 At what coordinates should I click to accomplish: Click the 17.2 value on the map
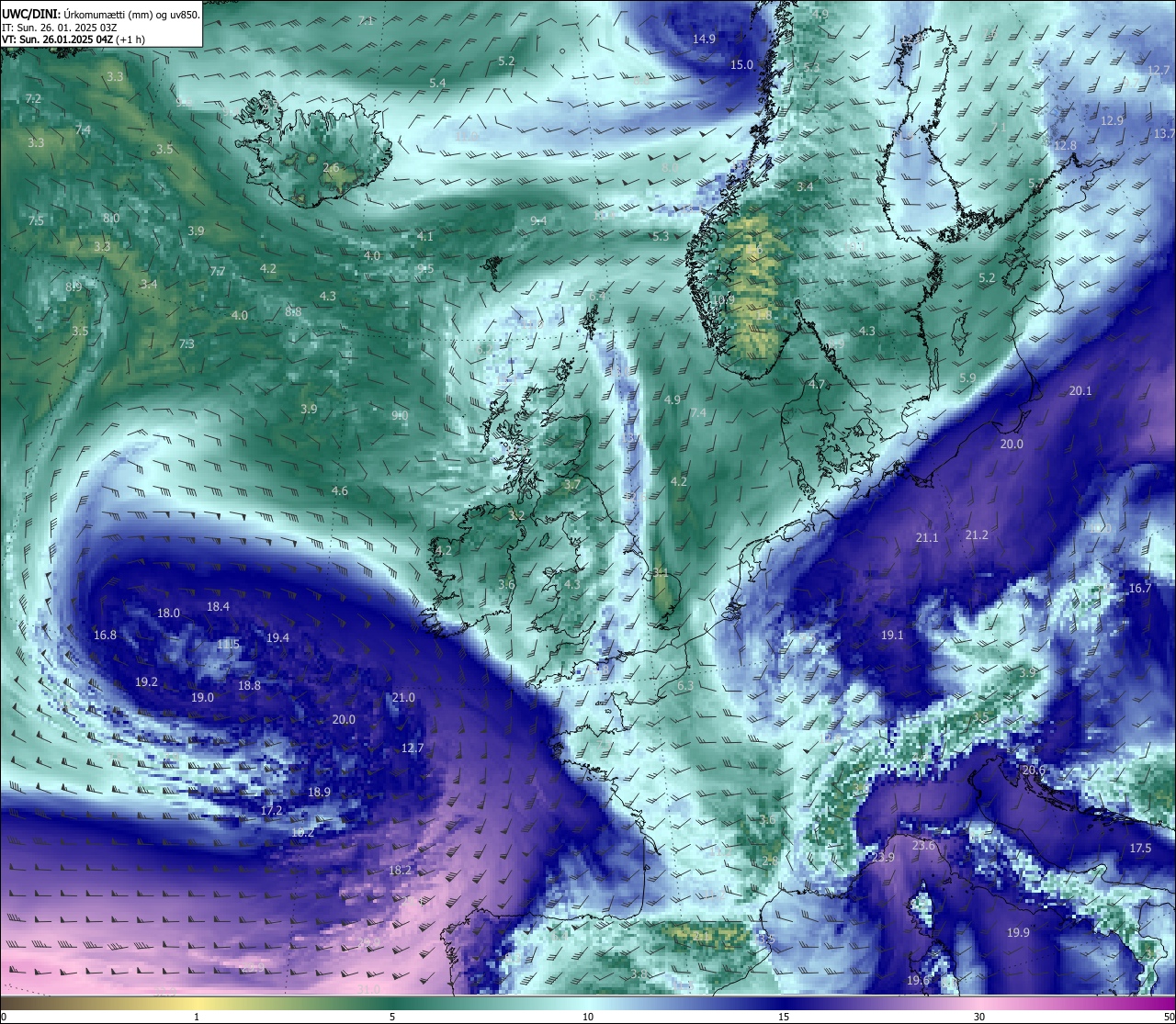click(271, 811)
